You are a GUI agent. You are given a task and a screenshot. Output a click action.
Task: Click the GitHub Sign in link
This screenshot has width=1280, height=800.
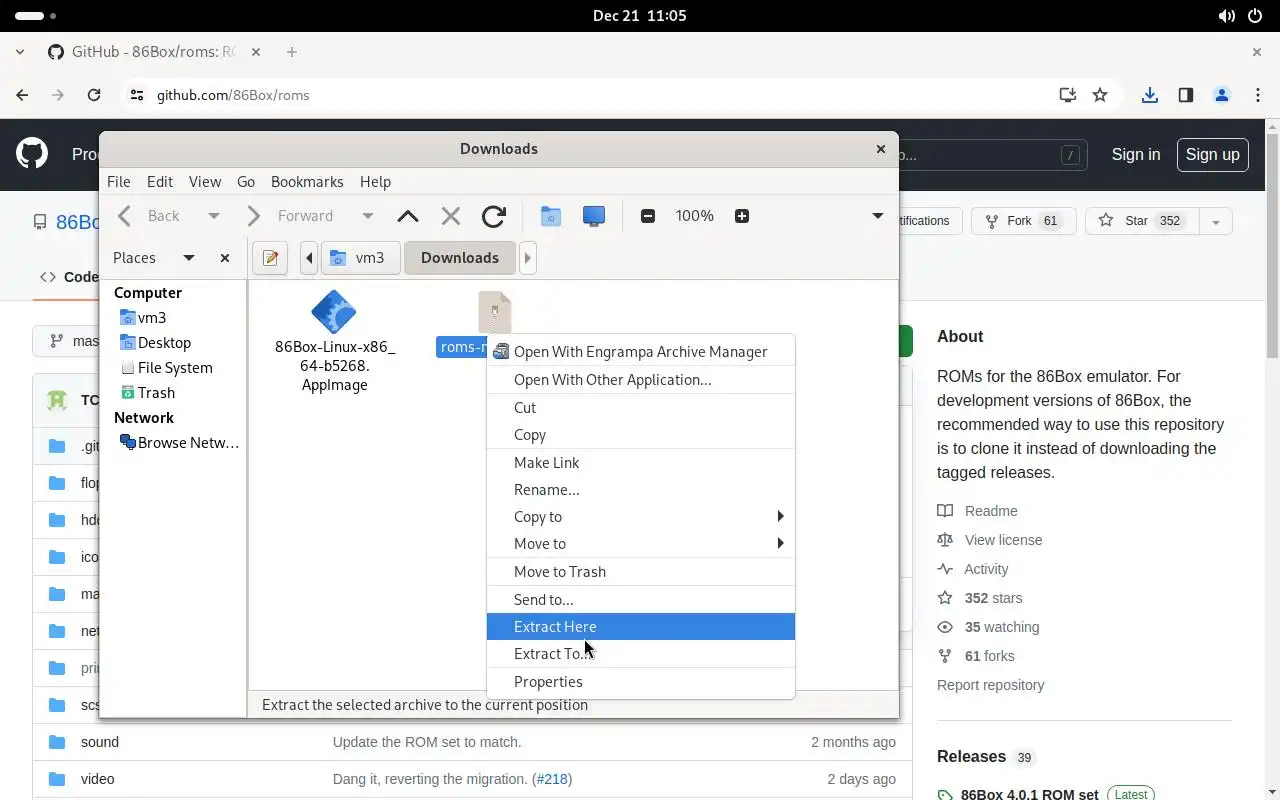(x=1136, y=155)
